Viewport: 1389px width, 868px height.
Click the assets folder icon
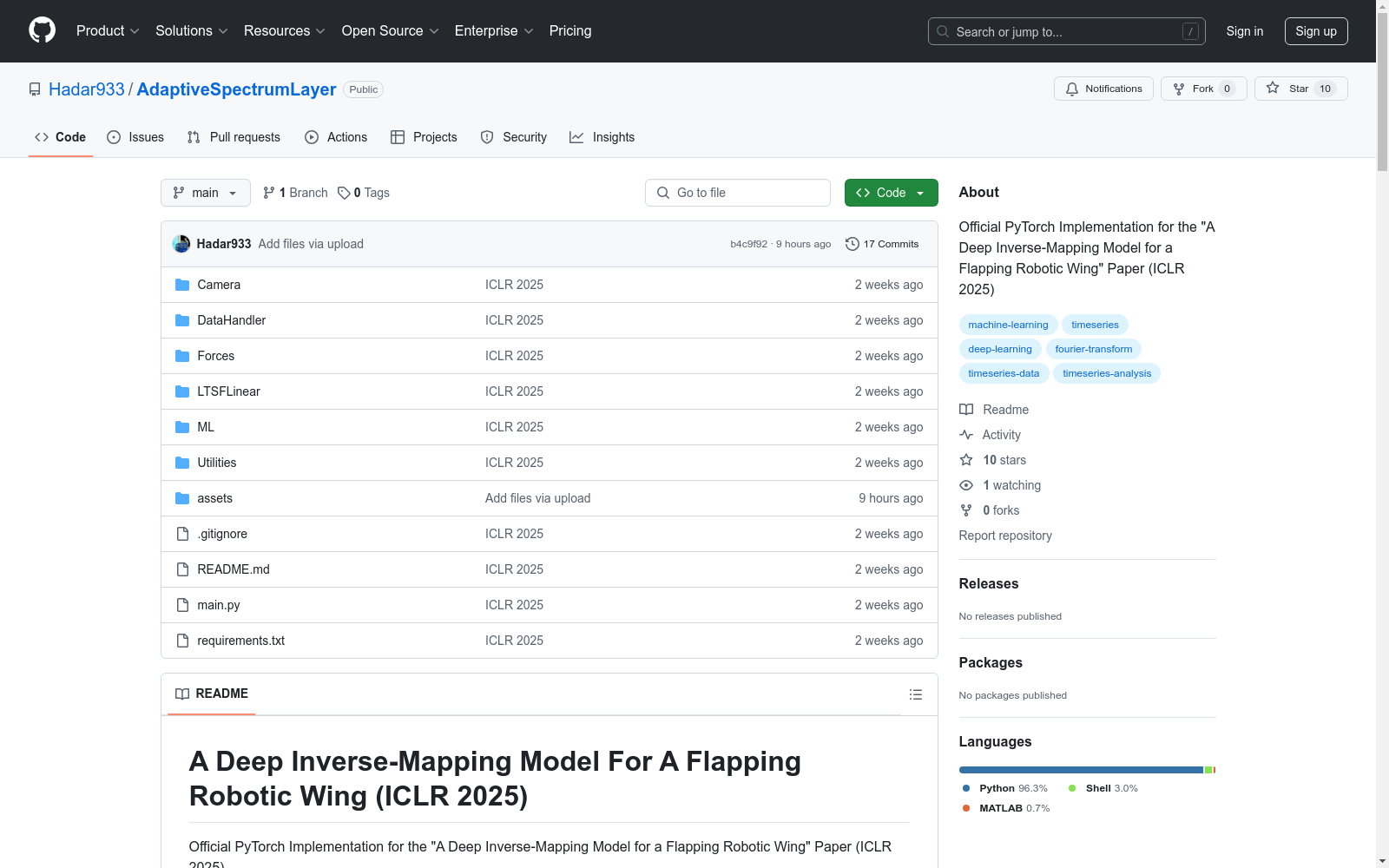182,498
